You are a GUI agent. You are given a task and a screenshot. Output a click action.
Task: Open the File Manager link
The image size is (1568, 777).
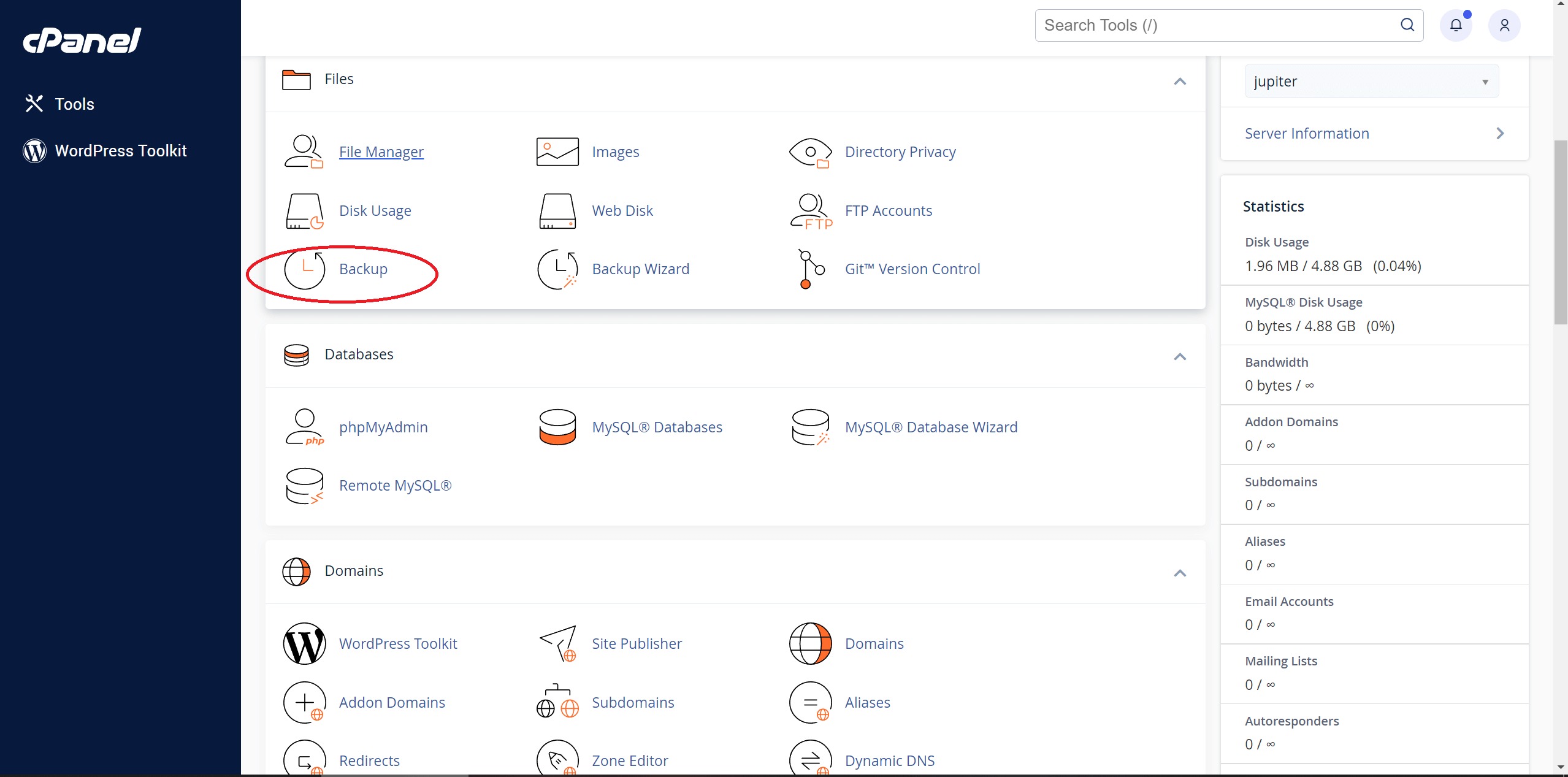tap(381, 152)
